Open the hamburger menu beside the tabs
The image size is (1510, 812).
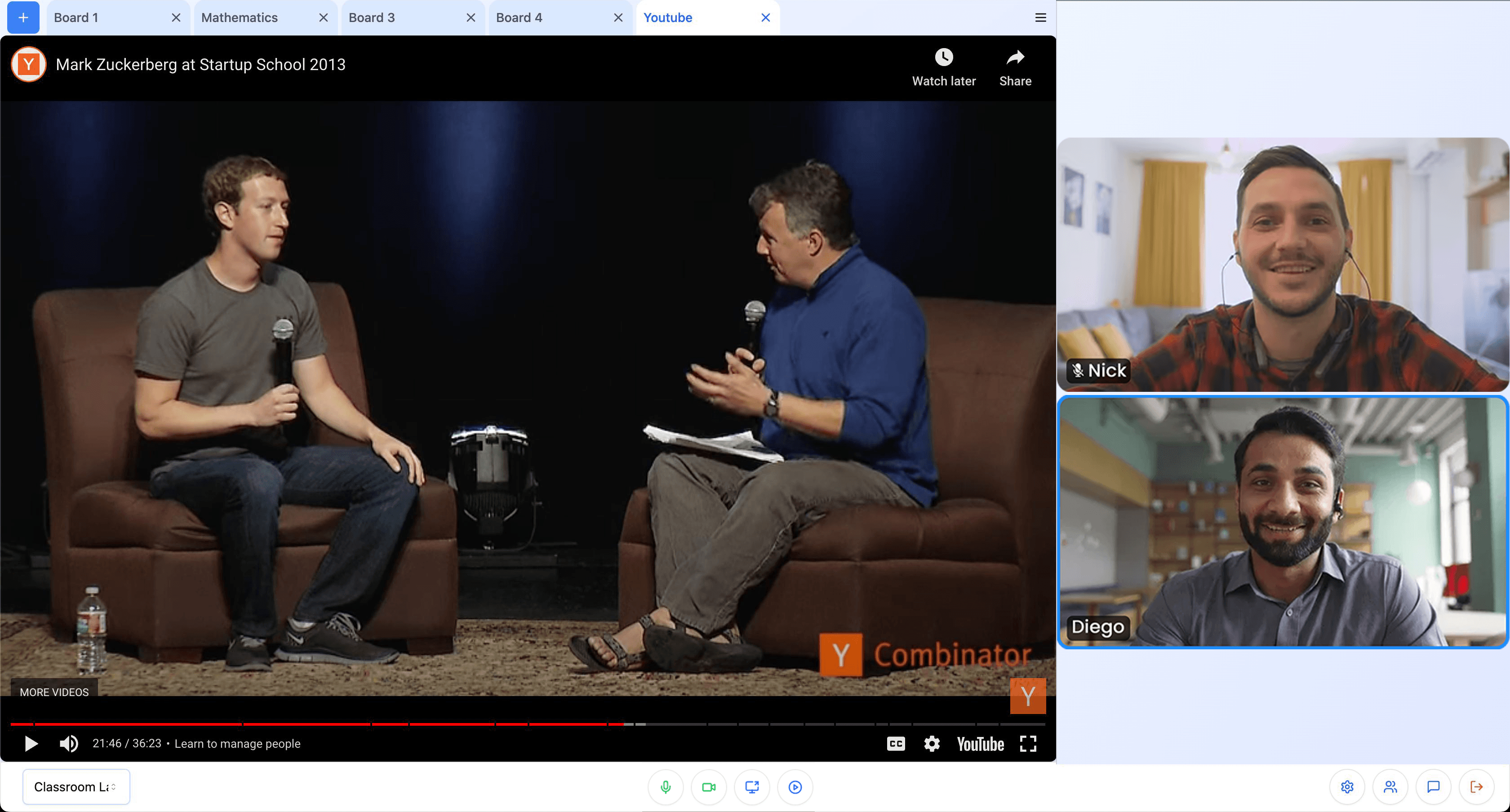[x=1040, y=18]
